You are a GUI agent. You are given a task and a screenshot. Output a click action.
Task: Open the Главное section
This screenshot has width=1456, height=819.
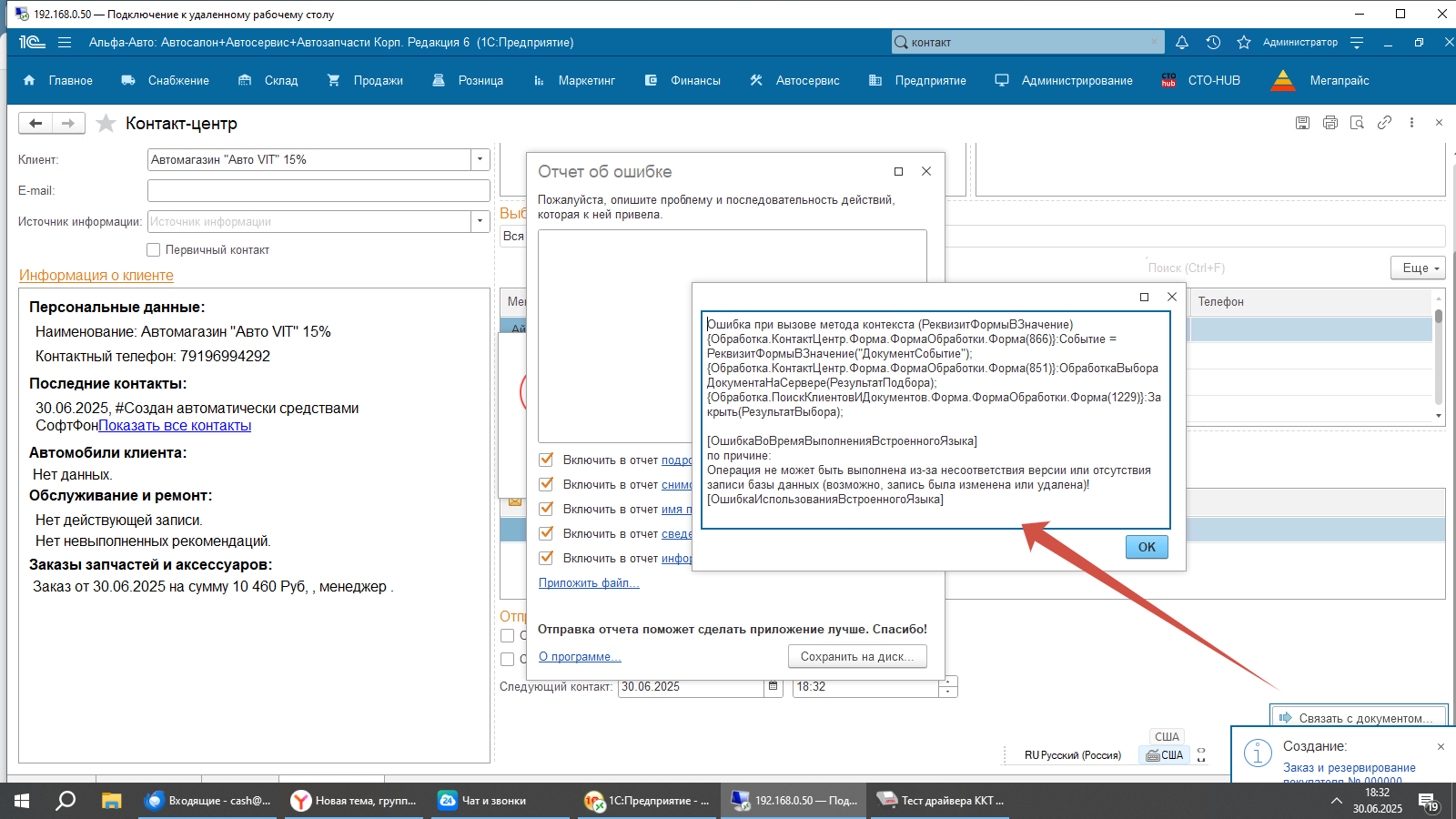click(57, 80)
